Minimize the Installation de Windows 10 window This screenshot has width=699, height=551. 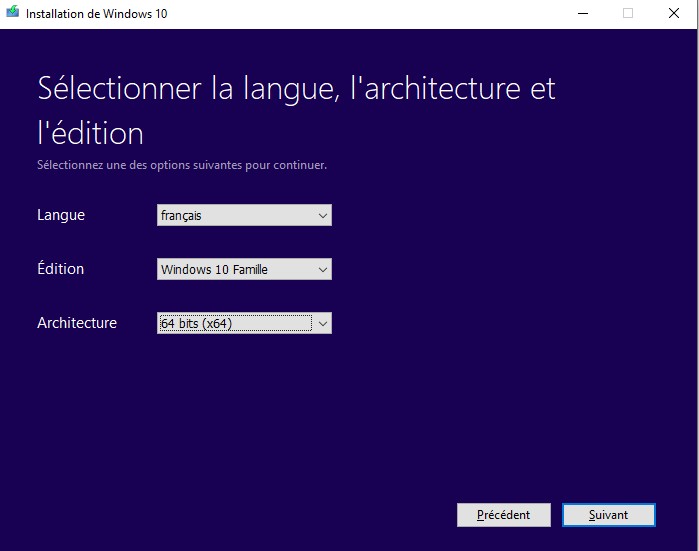click(583, 13)
